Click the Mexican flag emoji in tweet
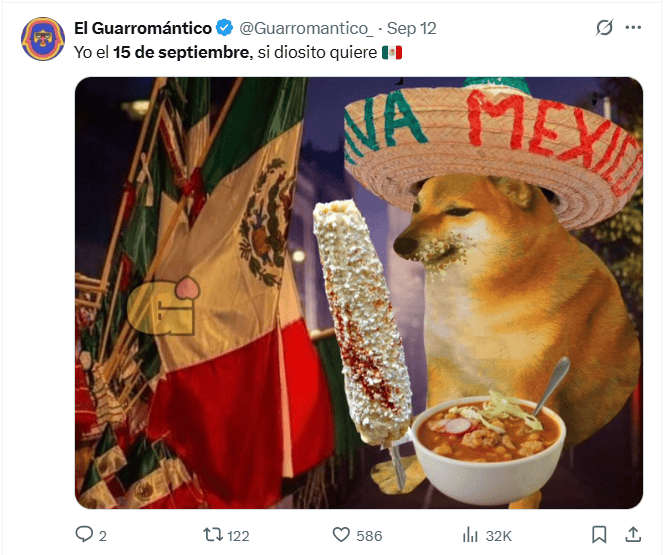The width and height of the screenshot is (667, 555). [x=392, y=53]
